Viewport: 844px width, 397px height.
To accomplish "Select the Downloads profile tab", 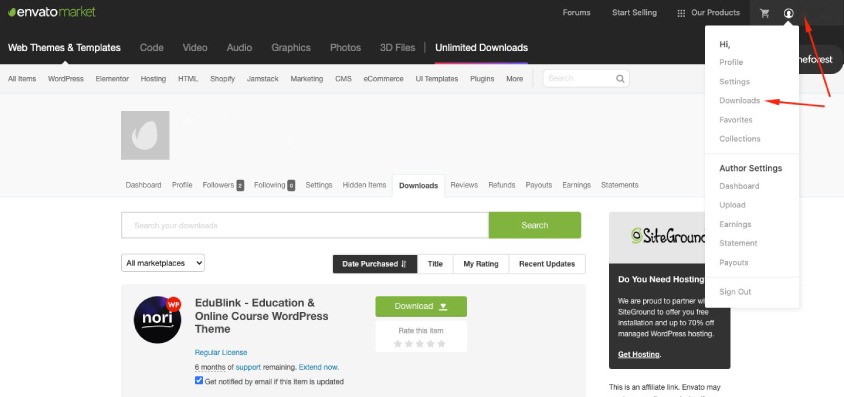I will pyautogui.click(x=418, y=186).
